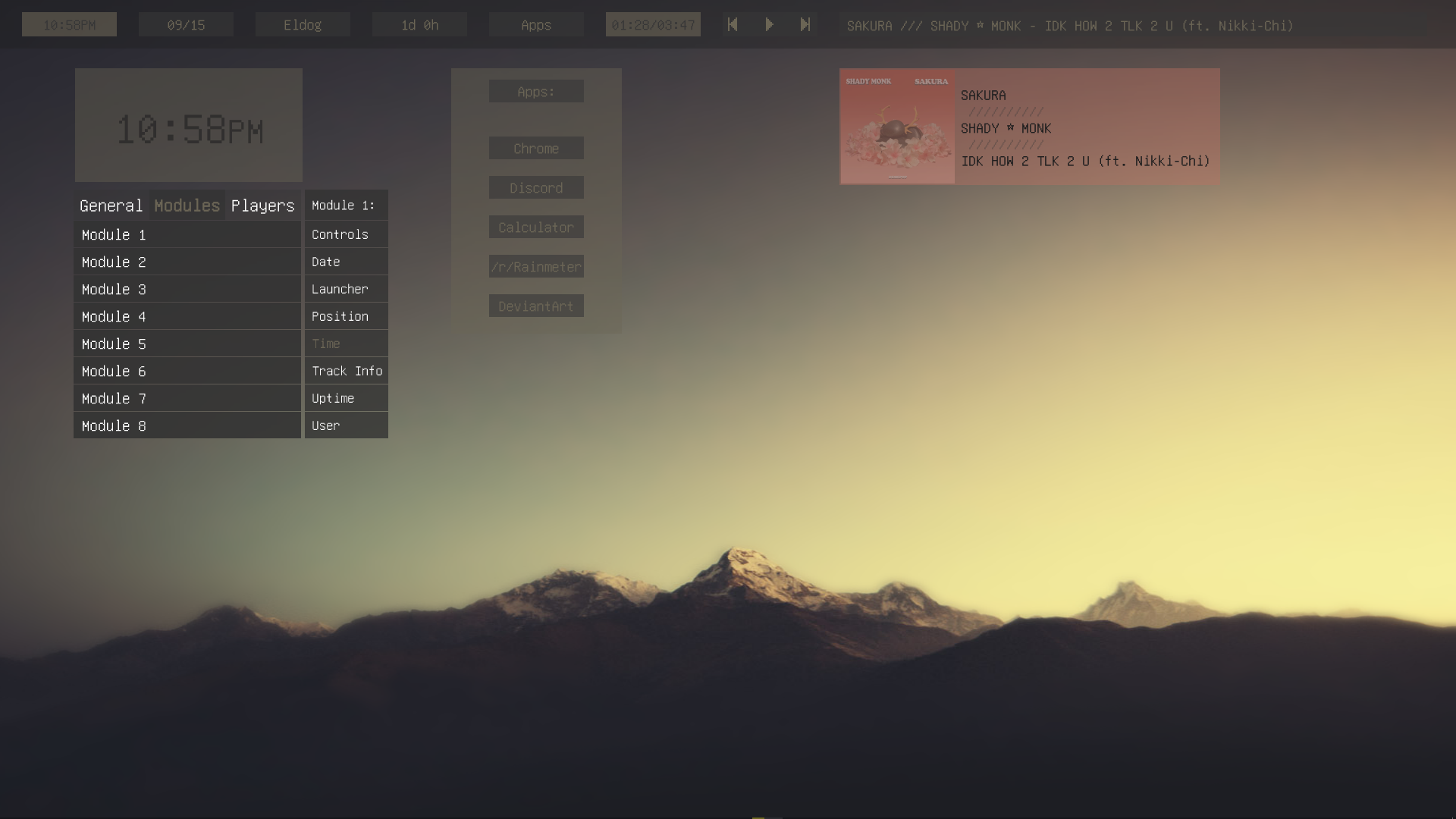This screenshot has height=819, width=1456.
Task: Launch Chrome from the Apps panel
Action: [x=536, y=149]
